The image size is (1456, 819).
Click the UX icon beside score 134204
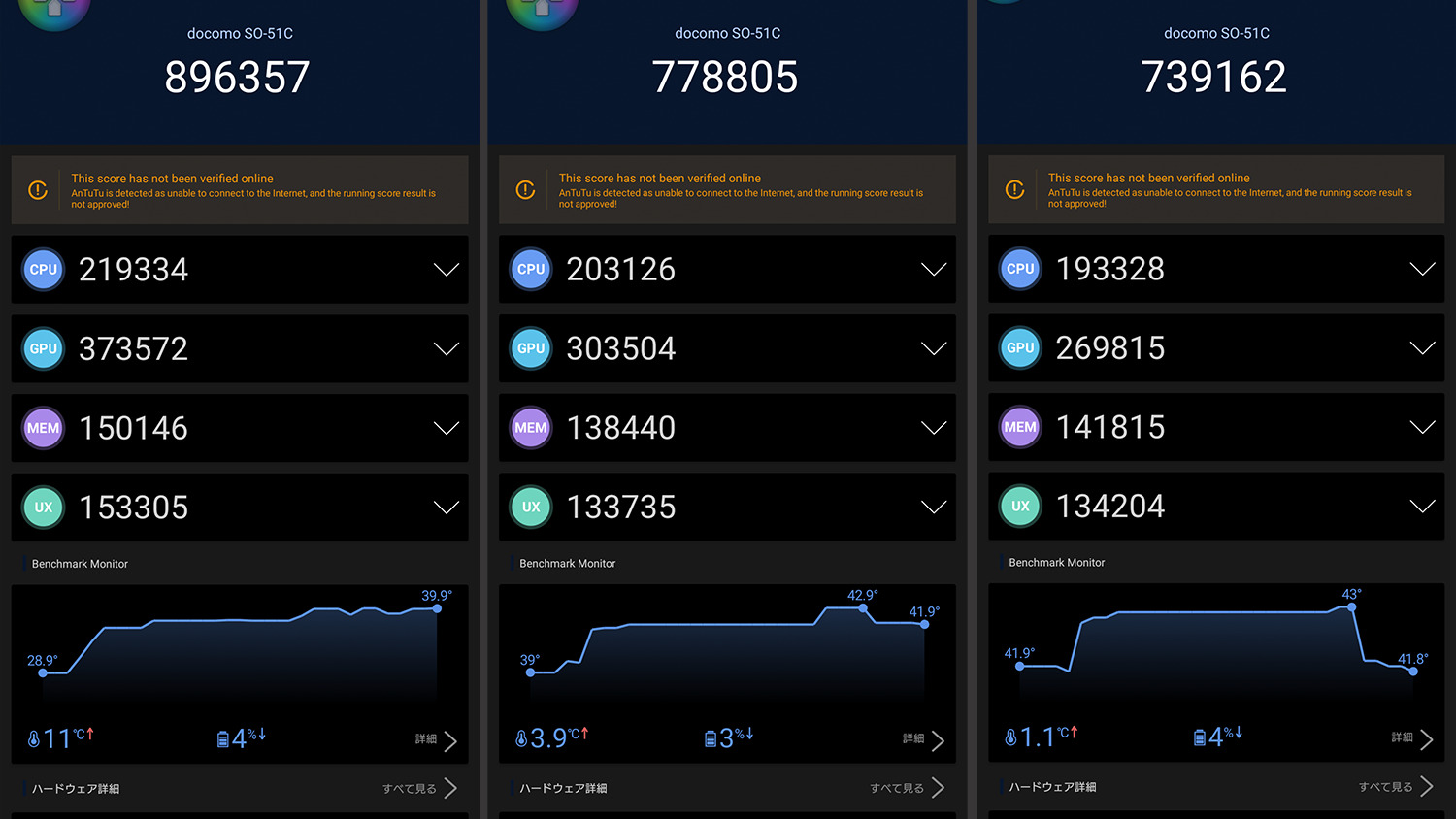click(1020, 507)
